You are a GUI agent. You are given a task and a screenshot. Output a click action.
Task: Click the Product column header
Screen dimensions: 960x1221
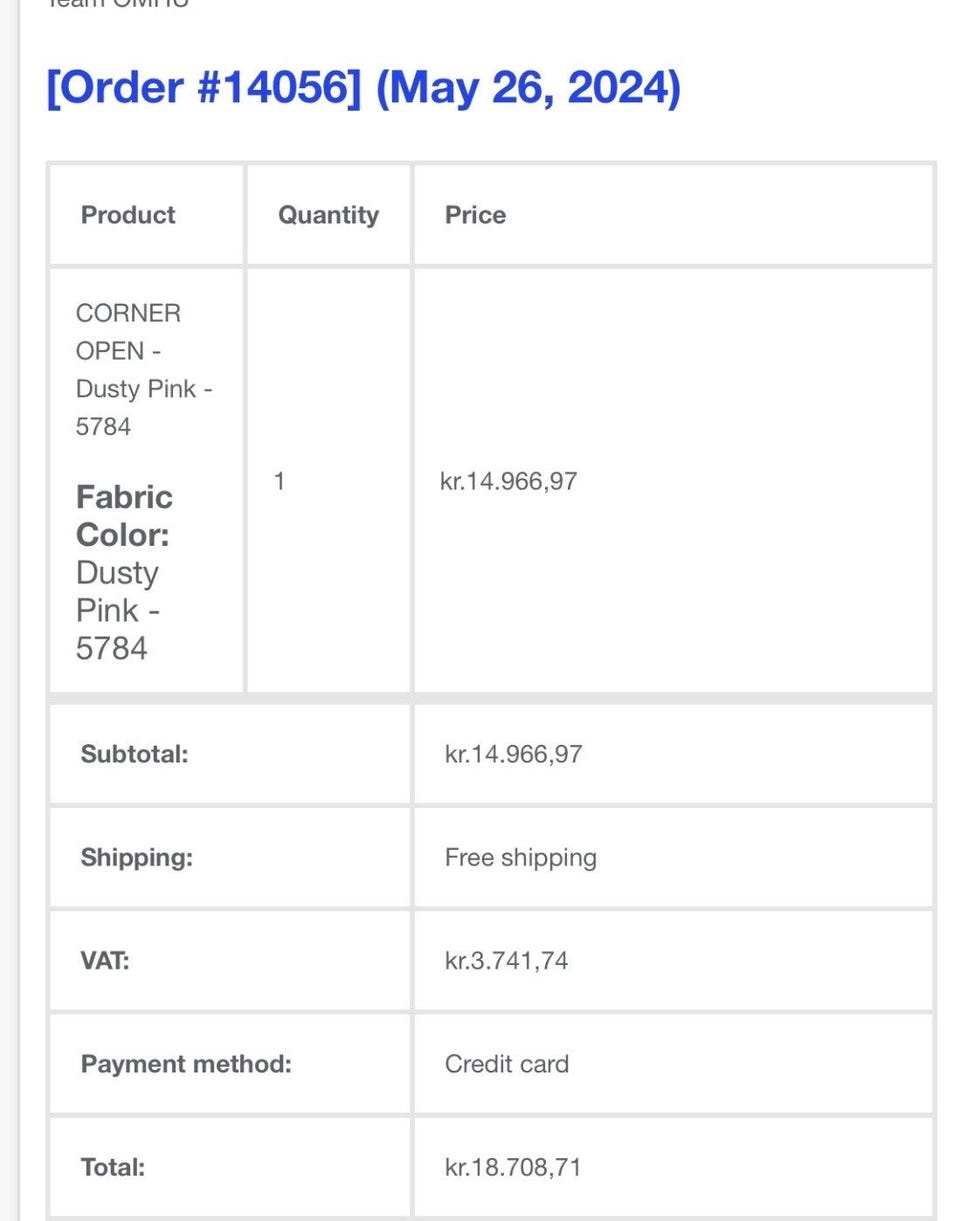coord(128,215)
